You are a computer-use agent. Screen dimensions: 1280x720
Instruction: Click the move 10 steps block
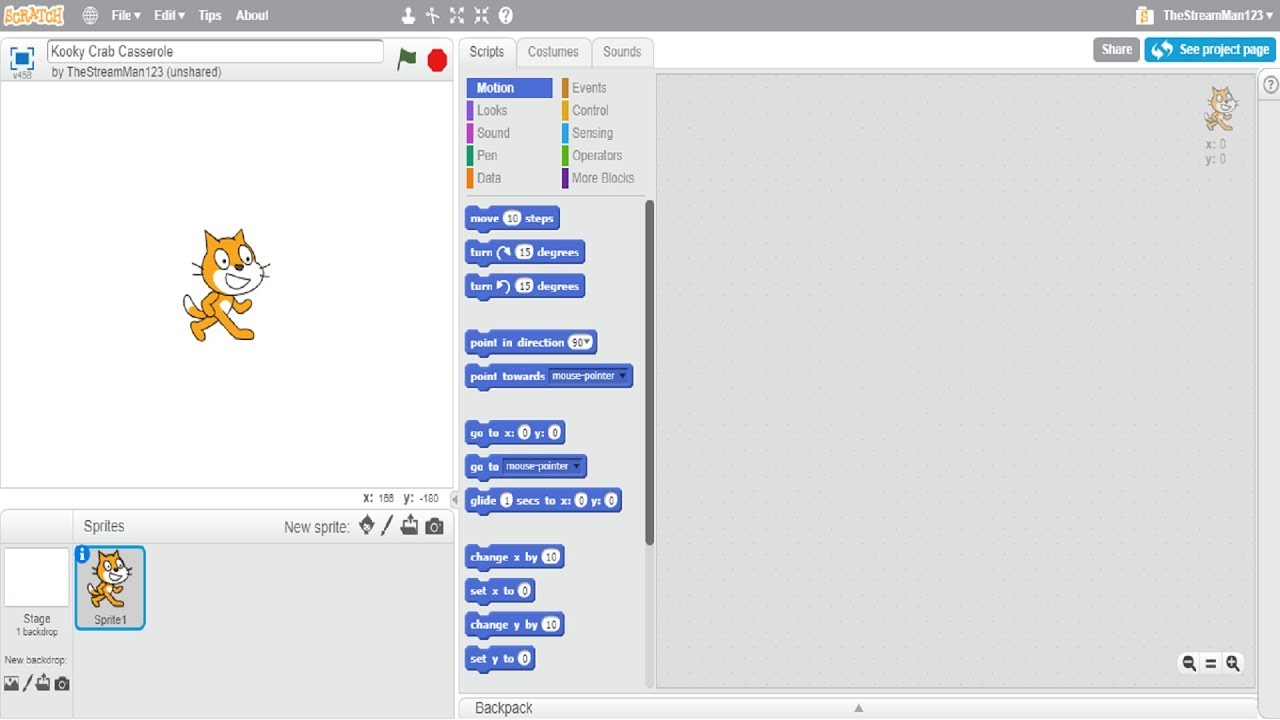512,219
